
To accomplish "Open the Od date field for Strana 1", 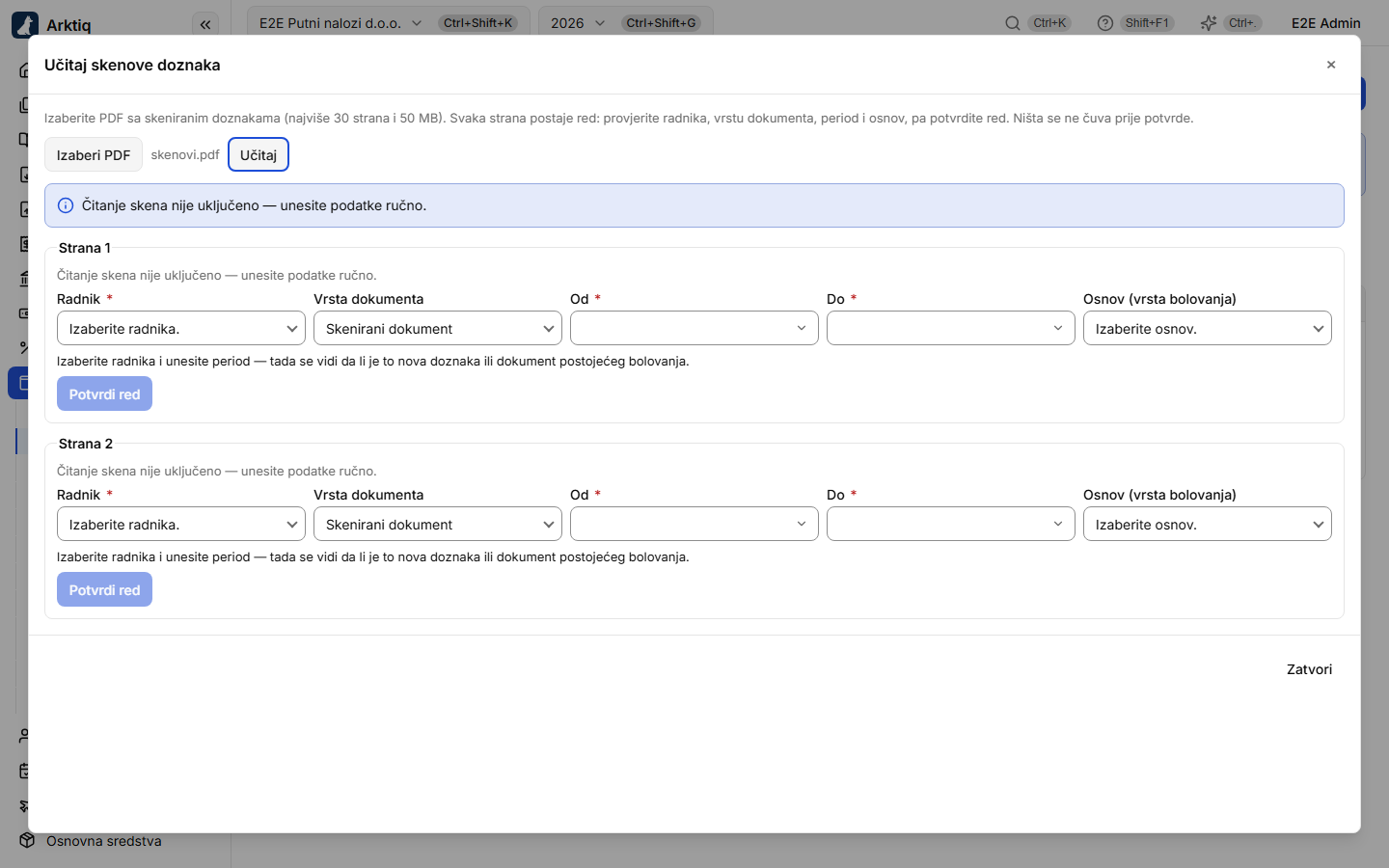I will pos(694,328).
